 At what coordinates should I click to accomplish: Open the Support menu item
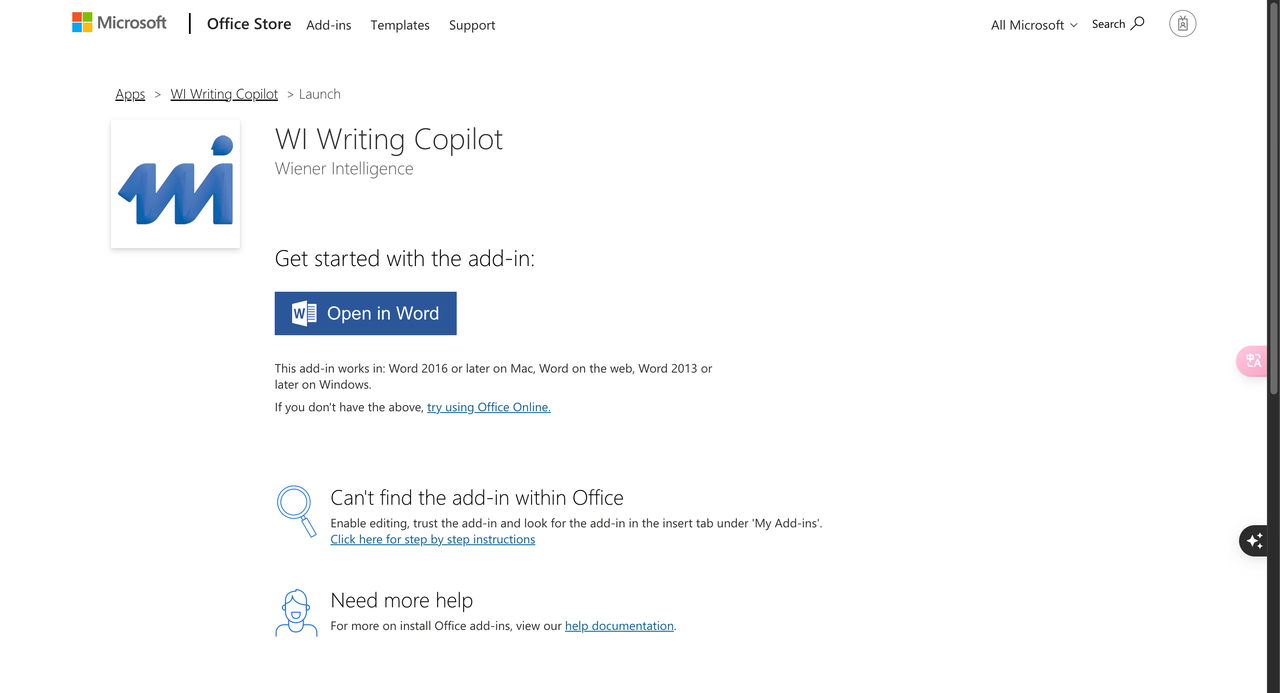coord(472,25)
